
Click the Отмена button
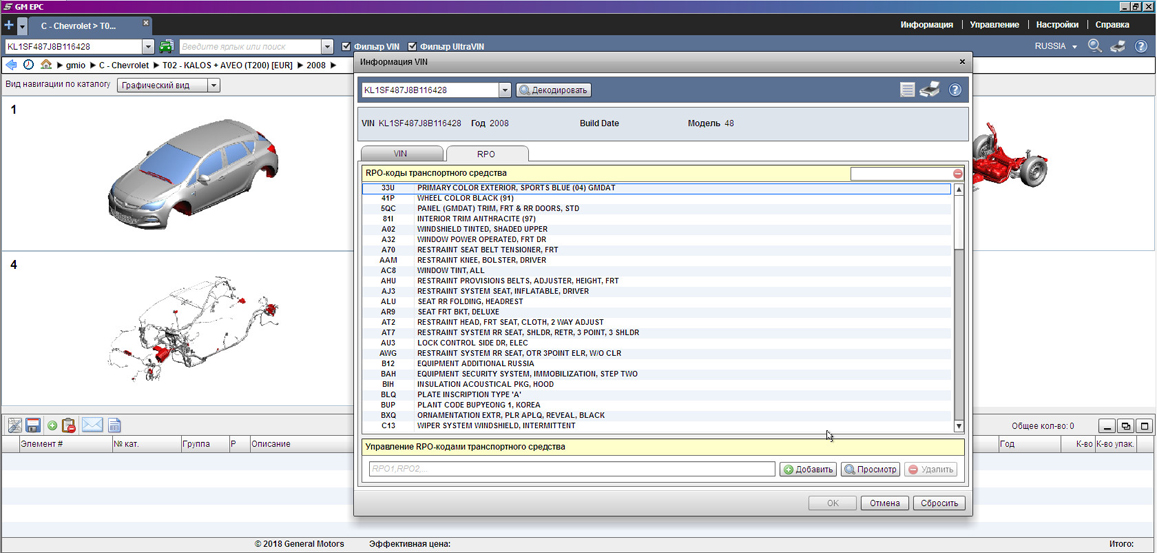click(884, 503)
